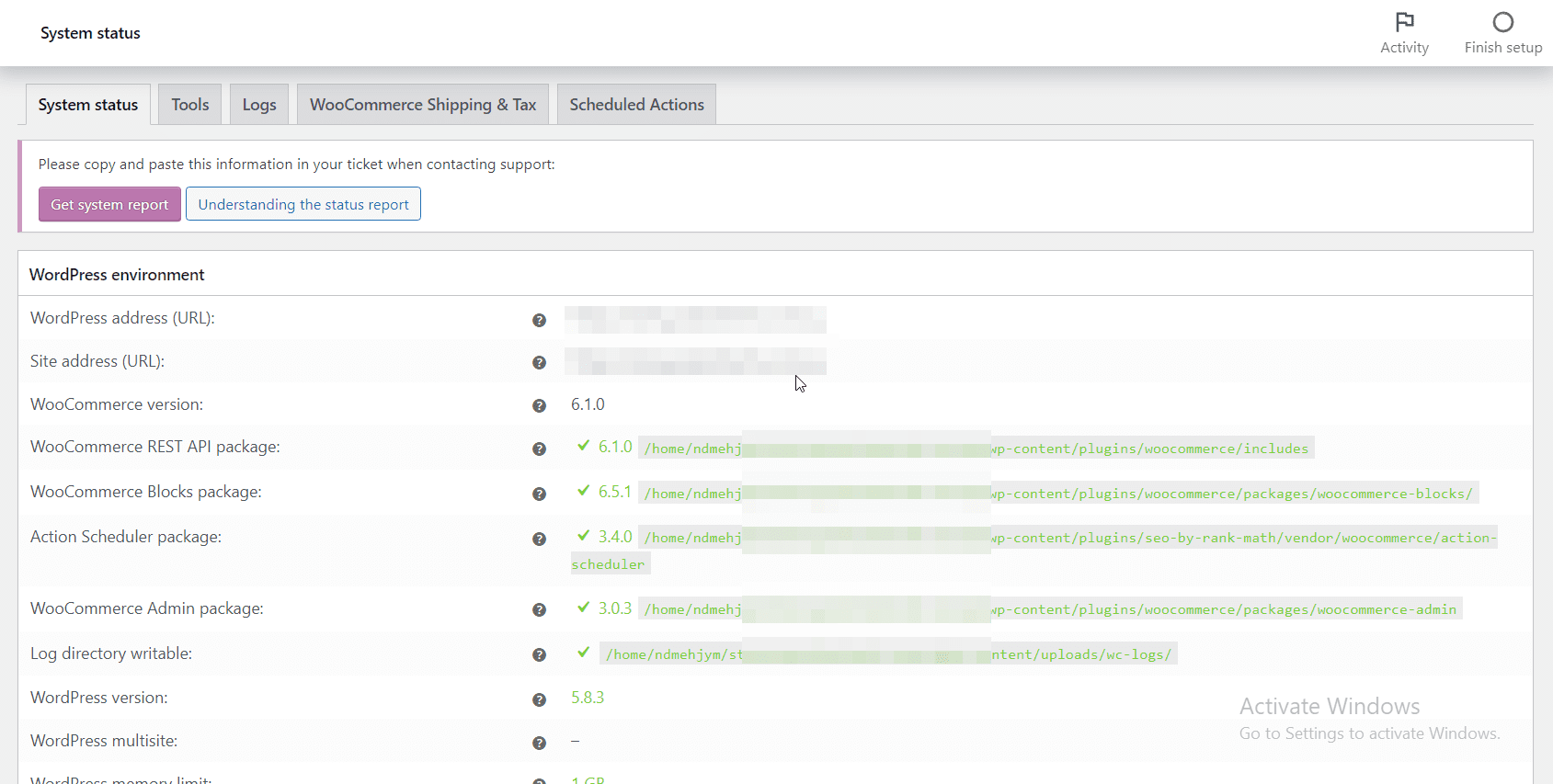This screenshot has width=1553, height=784.
Task: Show help for WordPress multisite
Action: (x=539, y=743)
